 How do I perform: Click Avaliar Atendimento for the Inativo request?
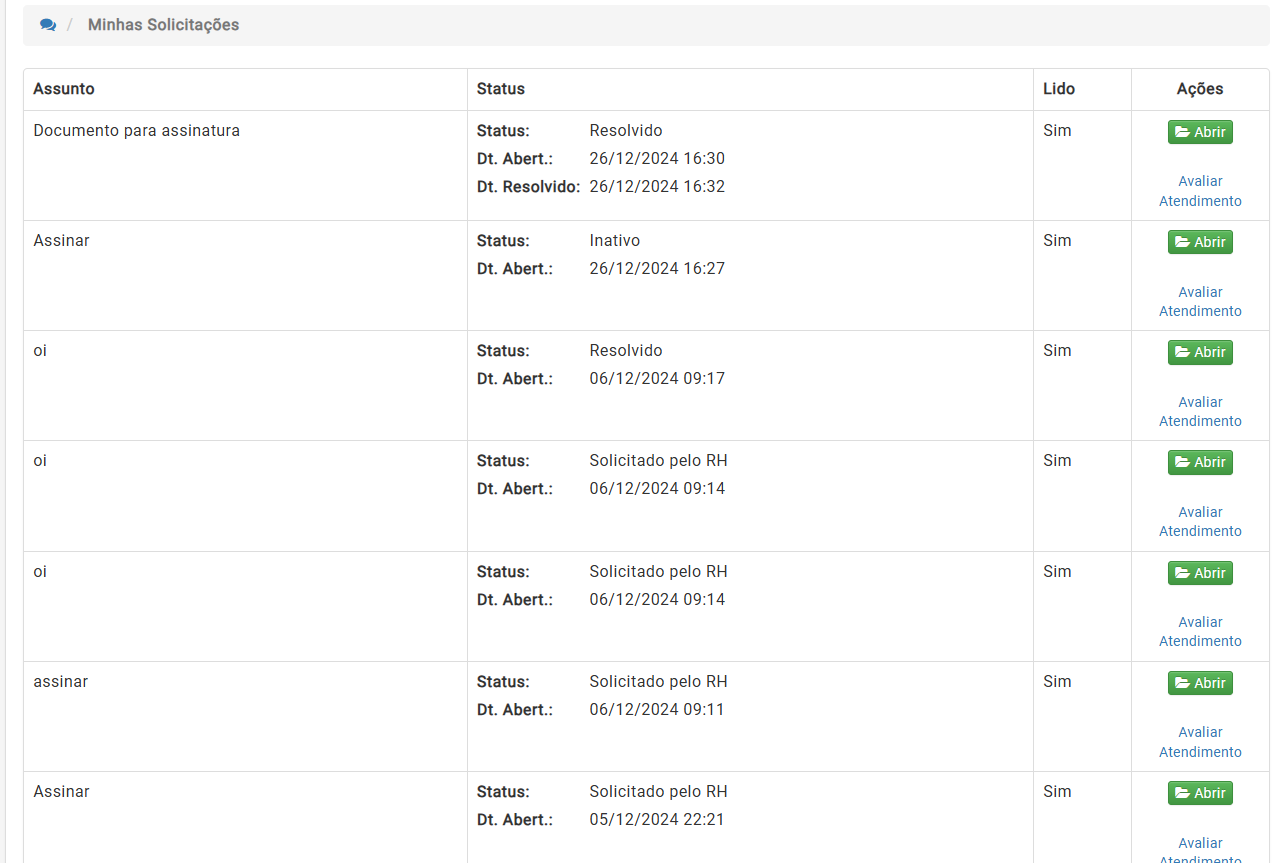coord(1200,301)
